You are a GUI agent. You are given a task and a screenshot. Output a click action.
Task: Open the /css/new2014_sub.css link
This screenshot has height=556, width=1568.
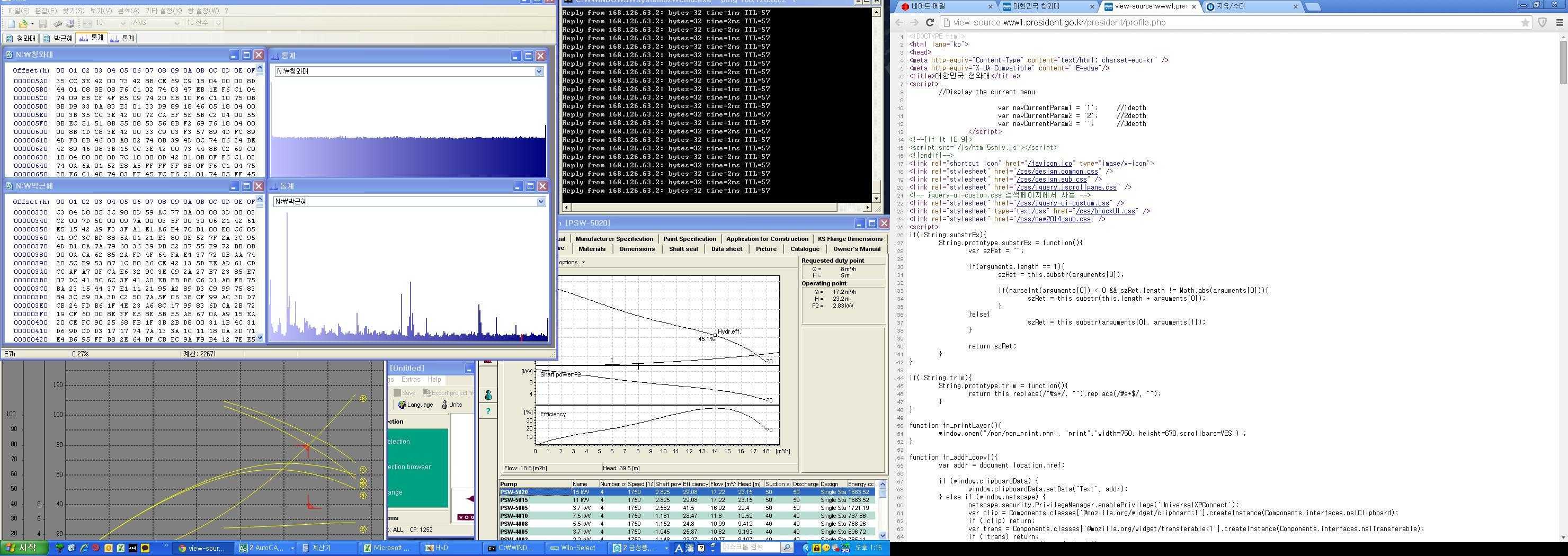point(1053,220)
